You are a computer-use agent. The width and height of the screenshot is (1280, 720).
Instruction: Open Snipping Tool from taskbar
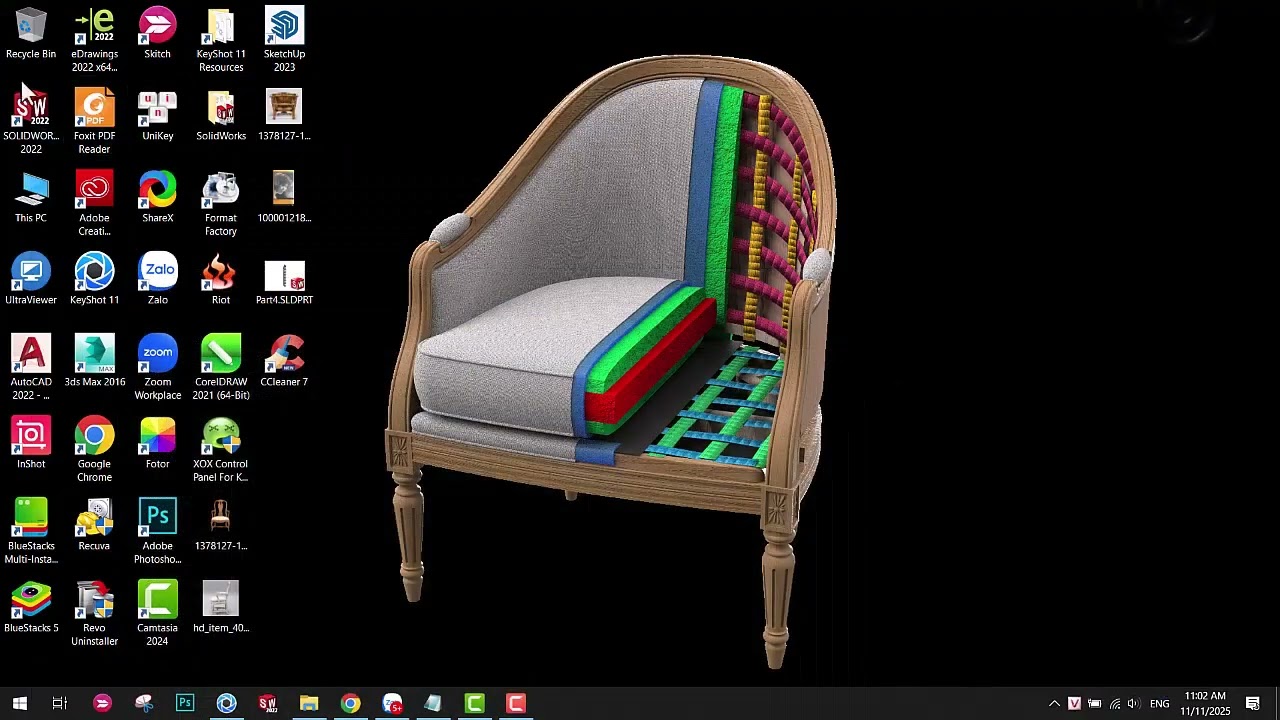coord(144,704)
